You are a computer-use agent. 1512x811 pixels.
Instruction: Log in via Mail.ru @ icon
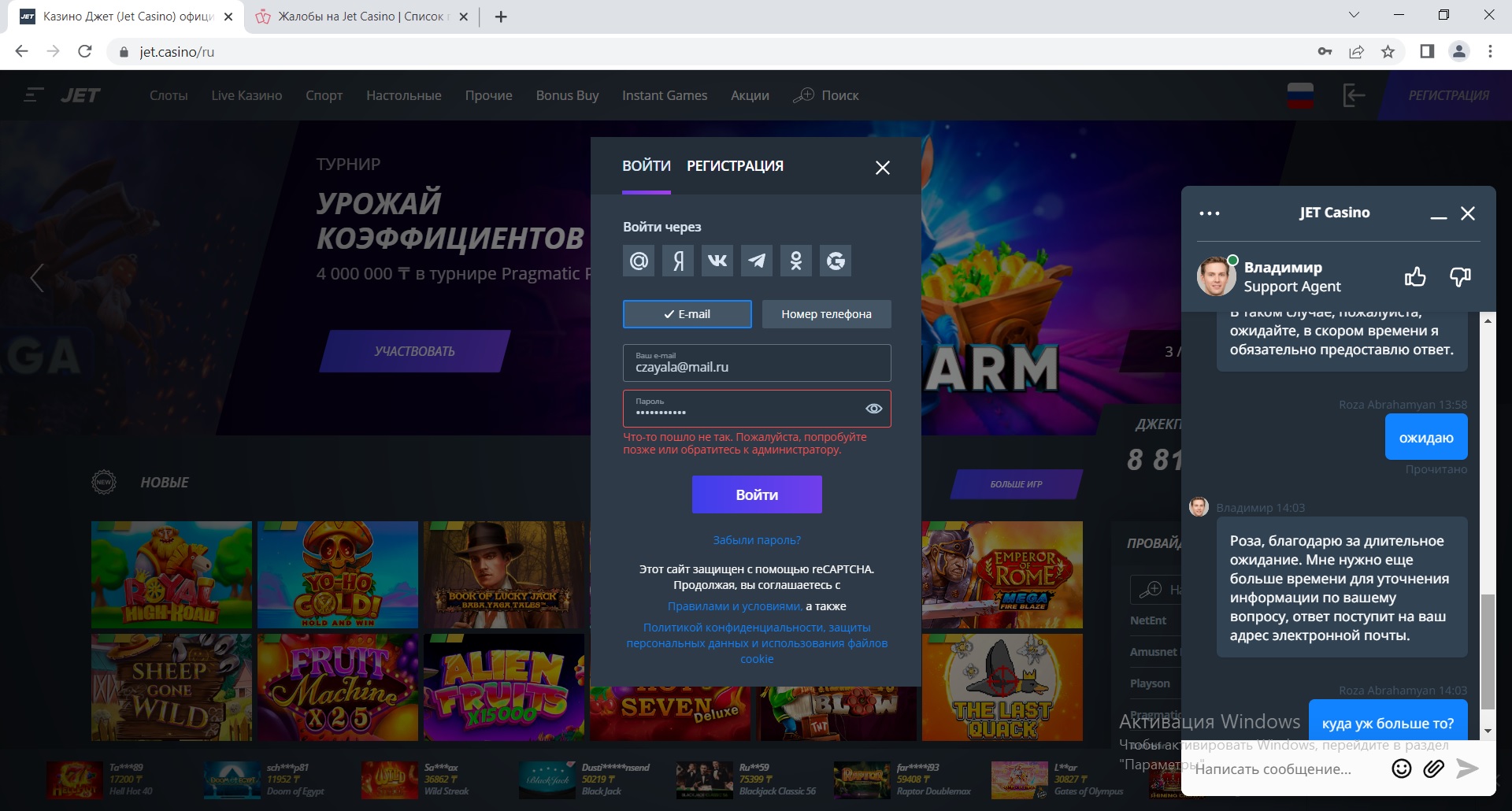pyautogui.click(x=639, y=261)
